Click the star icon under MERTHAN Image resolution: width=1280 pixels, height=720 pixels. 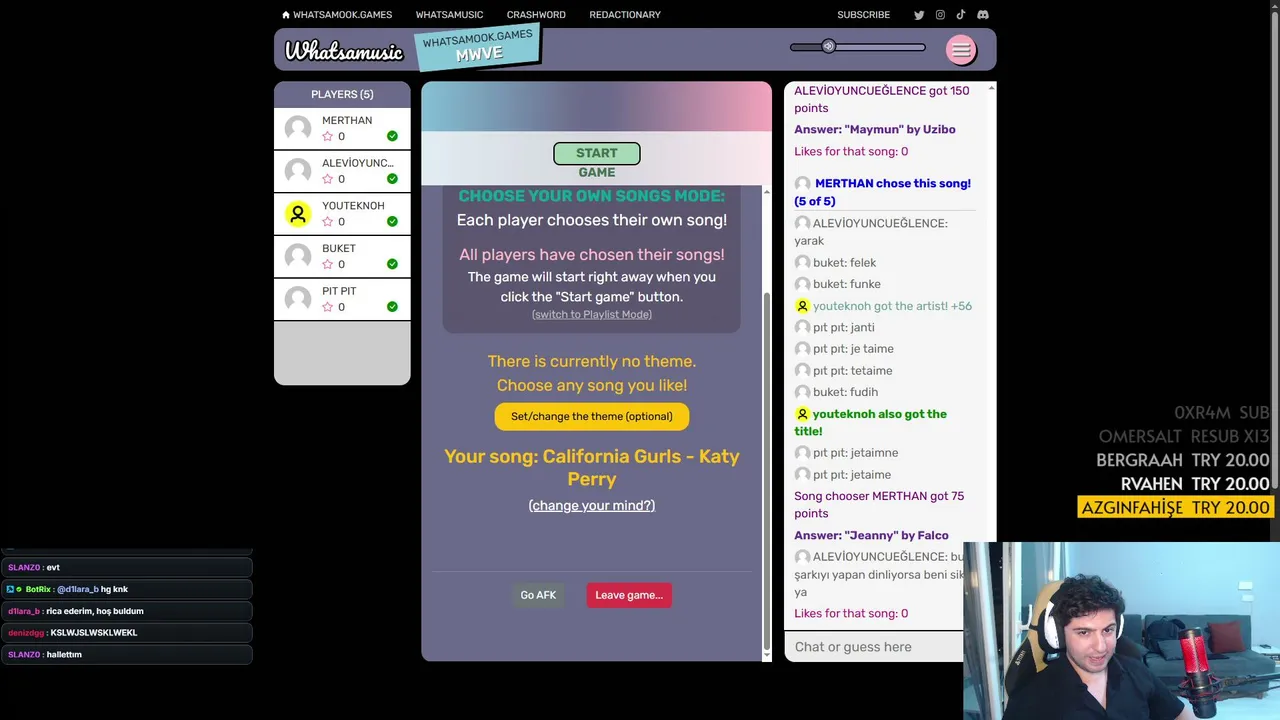click(327, 136)
